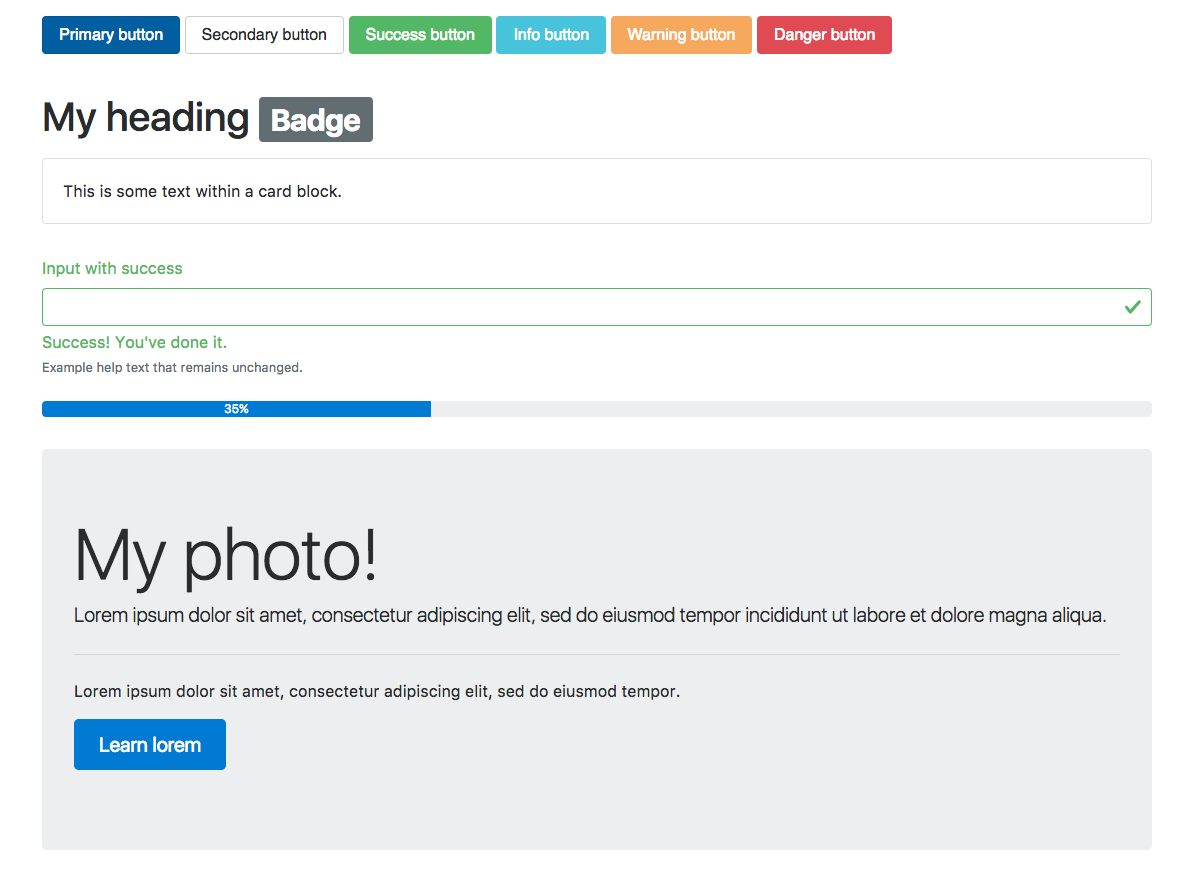Click the gray Badge label

(316, 120)
